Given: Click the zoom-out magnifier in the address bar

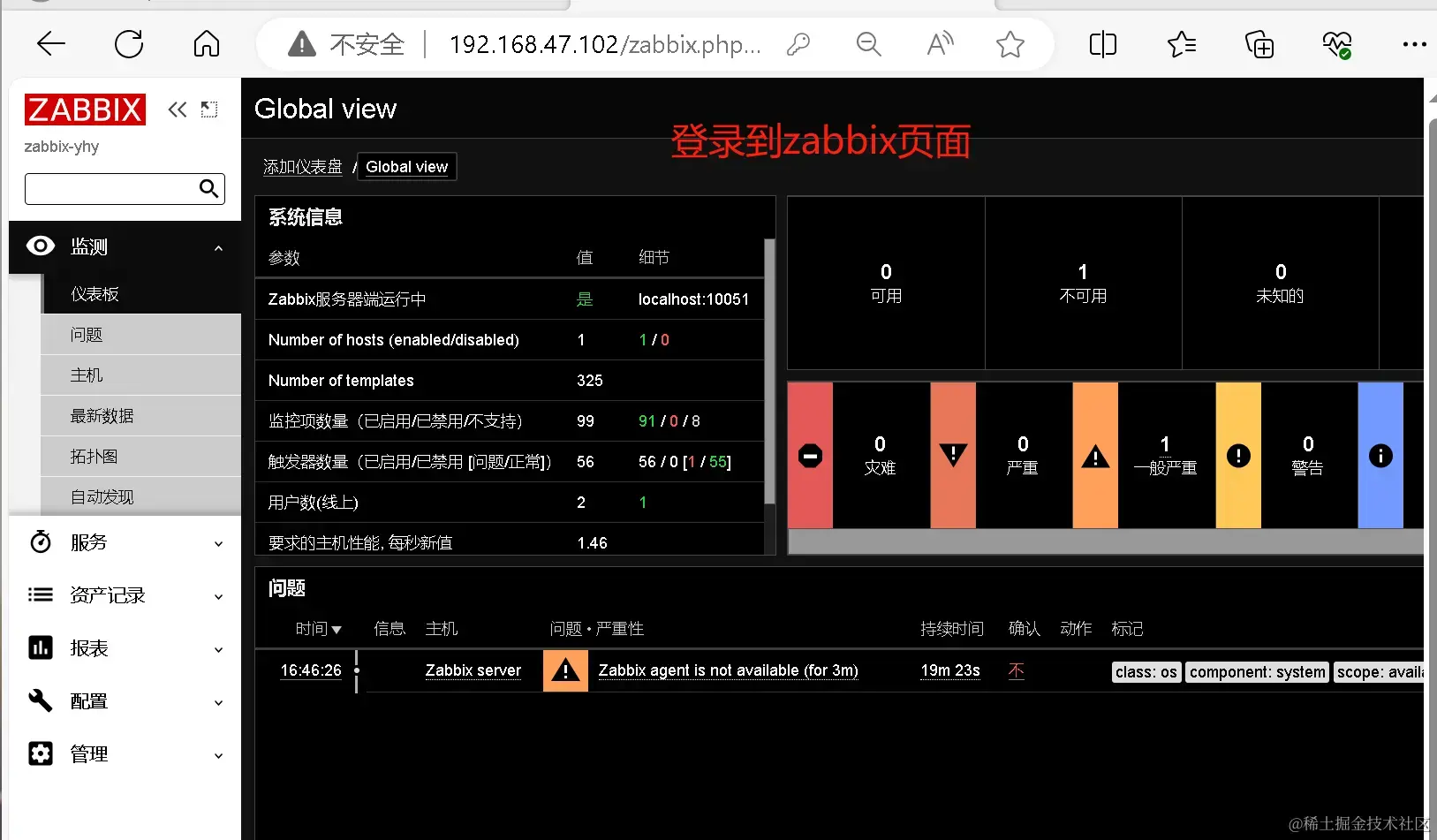Looking at the screenshot, I should (x=869, y=44).
